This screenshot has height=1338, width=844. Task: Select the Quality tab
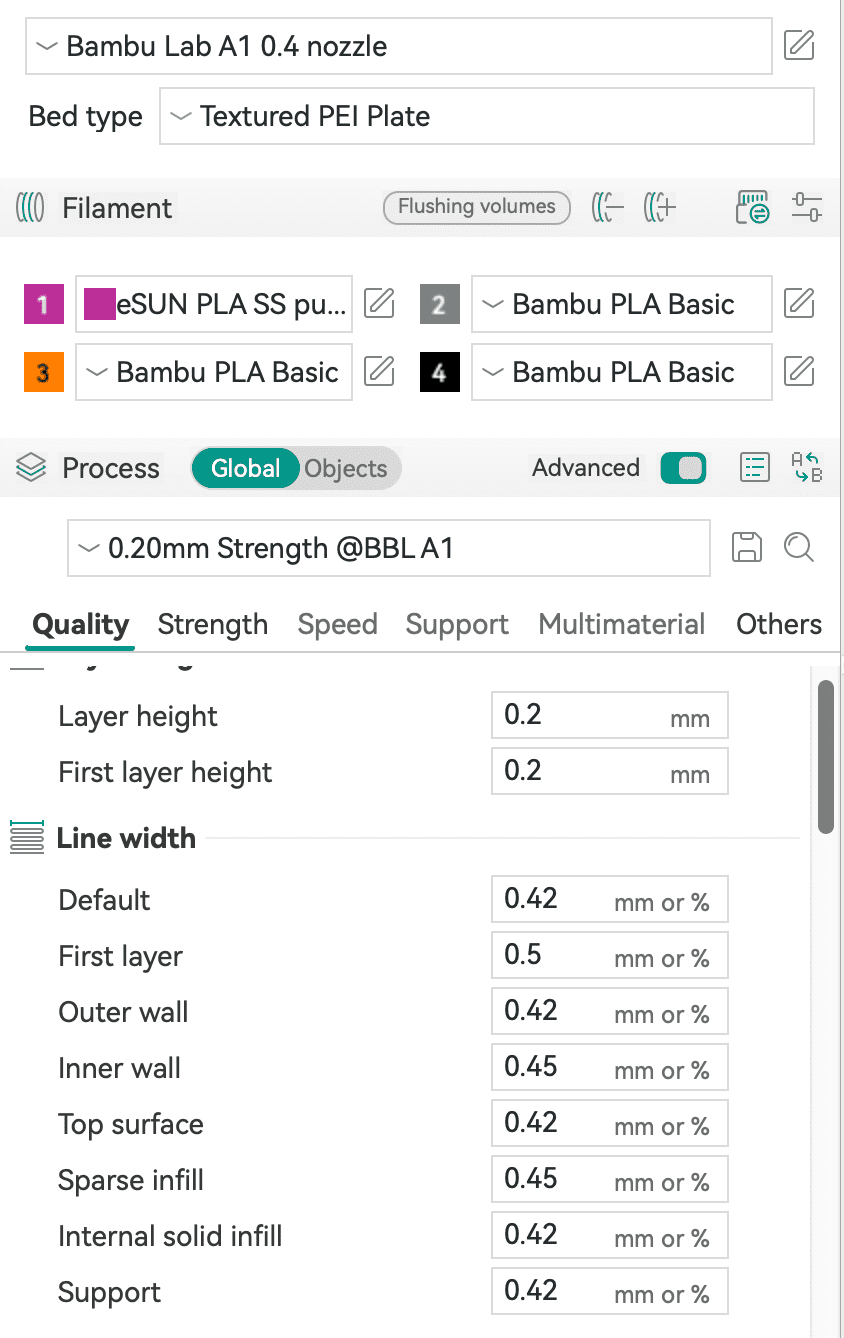(x=81, y=625)
